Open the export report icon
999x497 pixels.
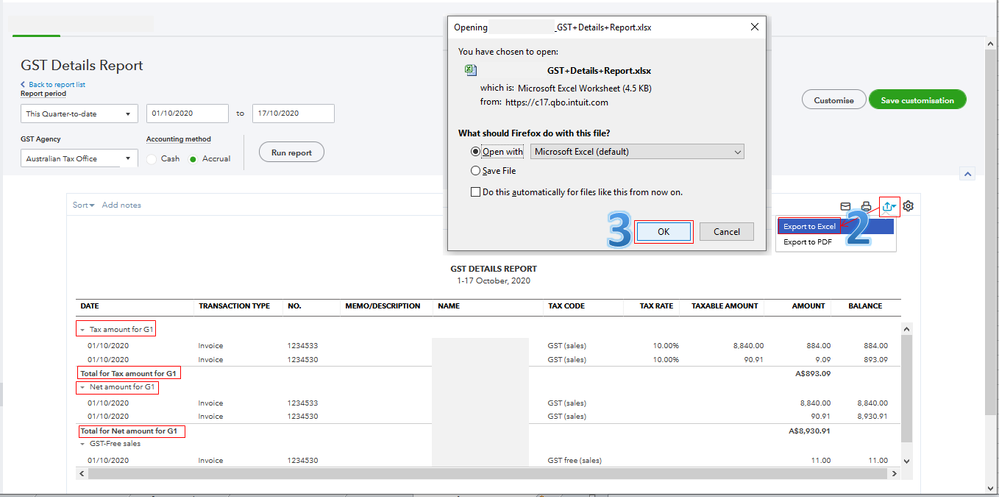890,206
